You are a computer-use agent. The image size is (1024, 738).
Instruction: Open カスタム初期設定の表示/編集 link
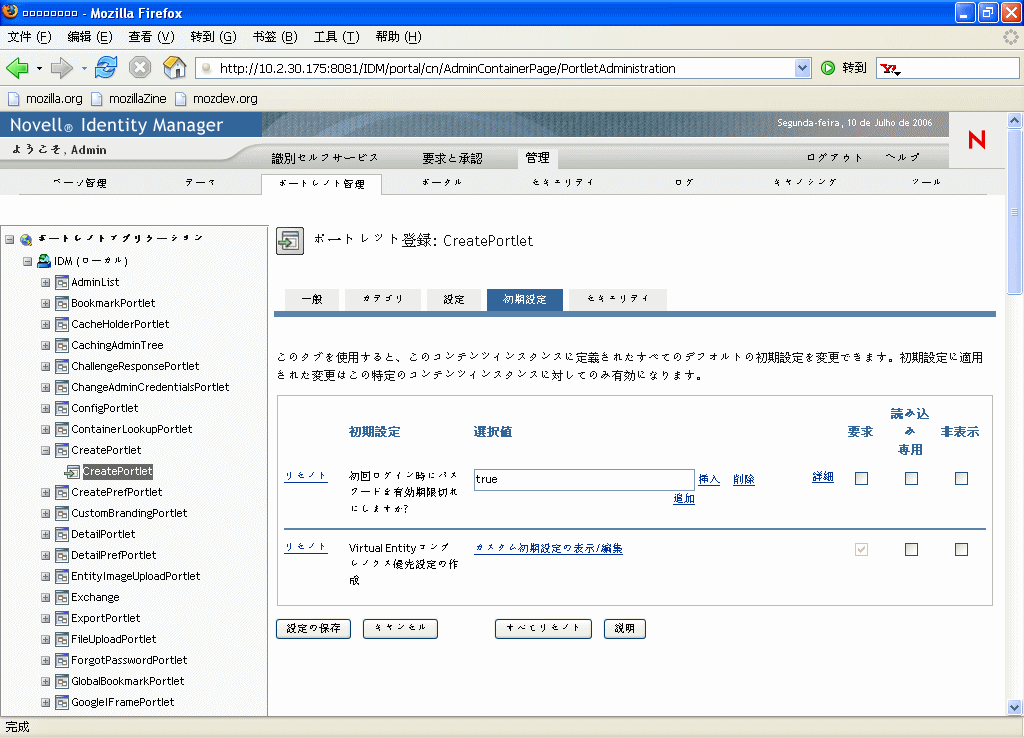[548, 548]
